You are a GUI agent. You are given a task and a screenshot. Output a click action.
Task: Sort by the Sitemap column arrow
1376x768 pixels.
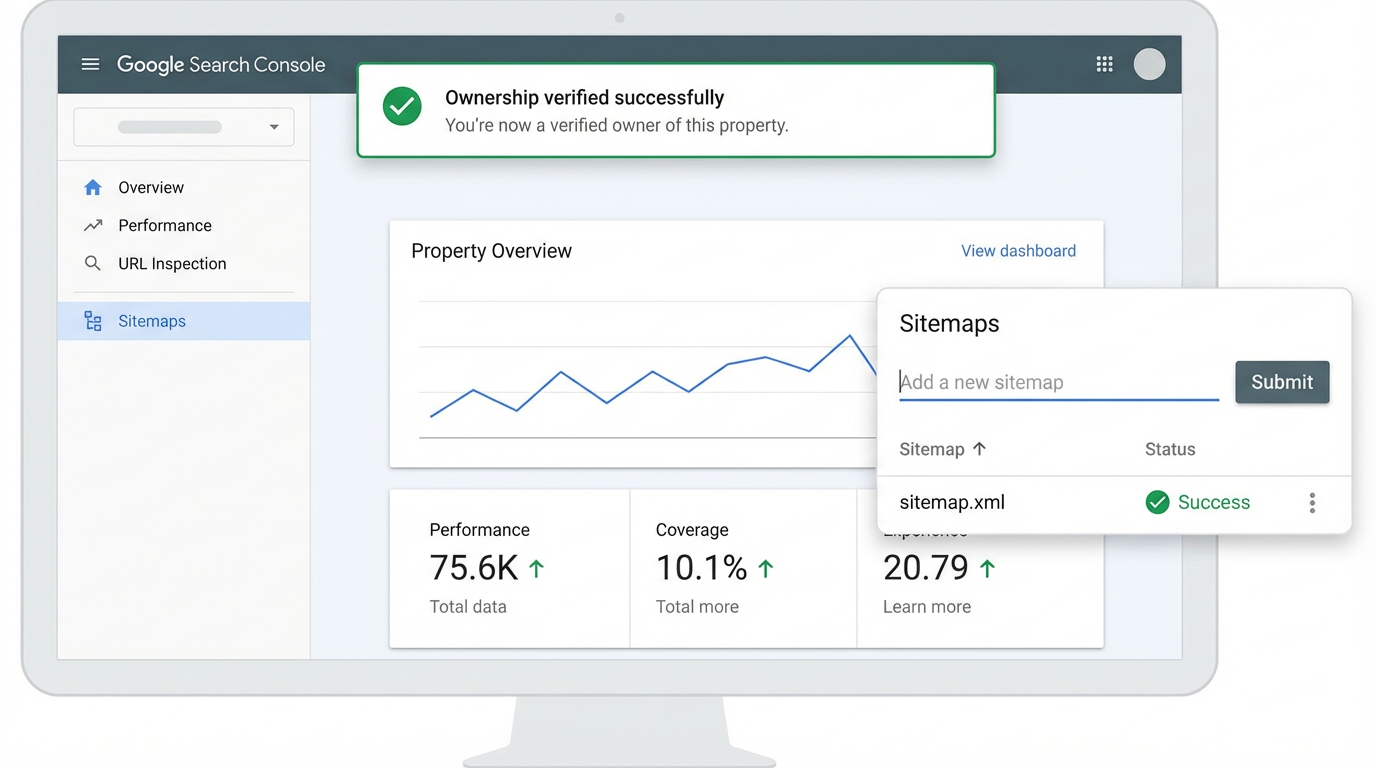[978, 448]
